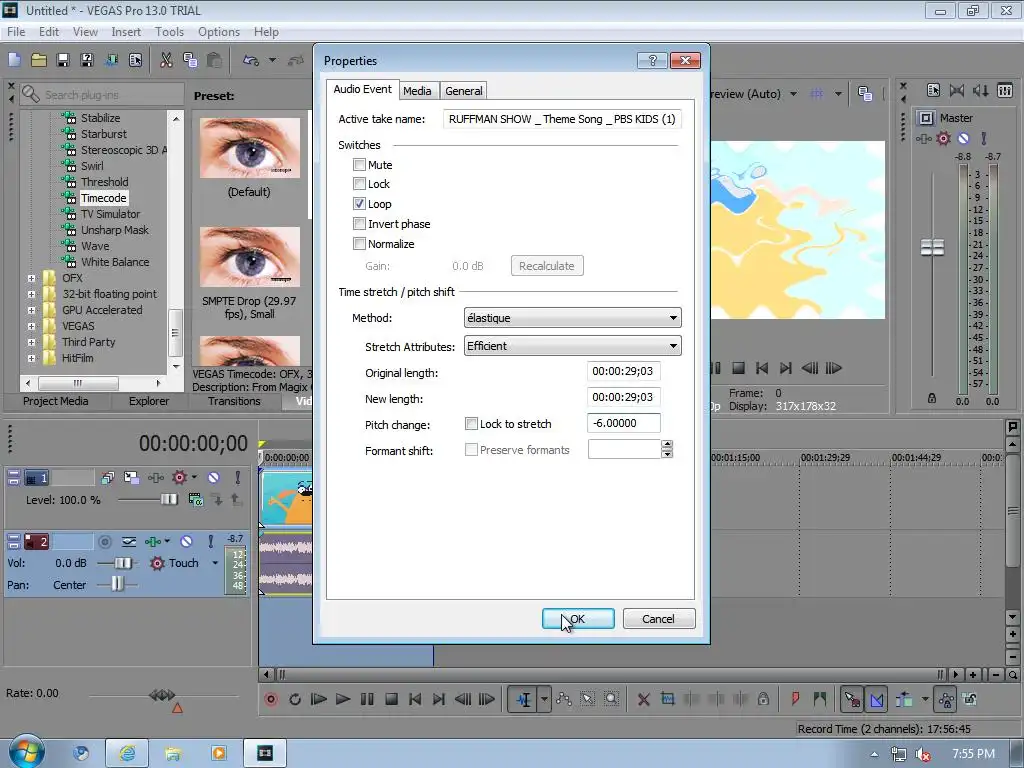1024x768 pixels.
Task: Toggle the Auto Ripple icon
Action: coord(904,699)
